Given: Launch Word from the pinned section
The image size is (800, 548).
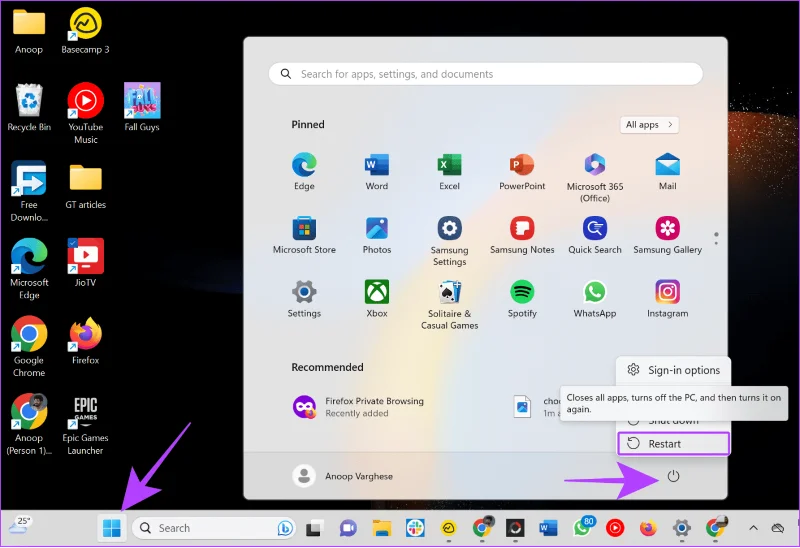Looking at the screenshot, I should click(377, 171).
